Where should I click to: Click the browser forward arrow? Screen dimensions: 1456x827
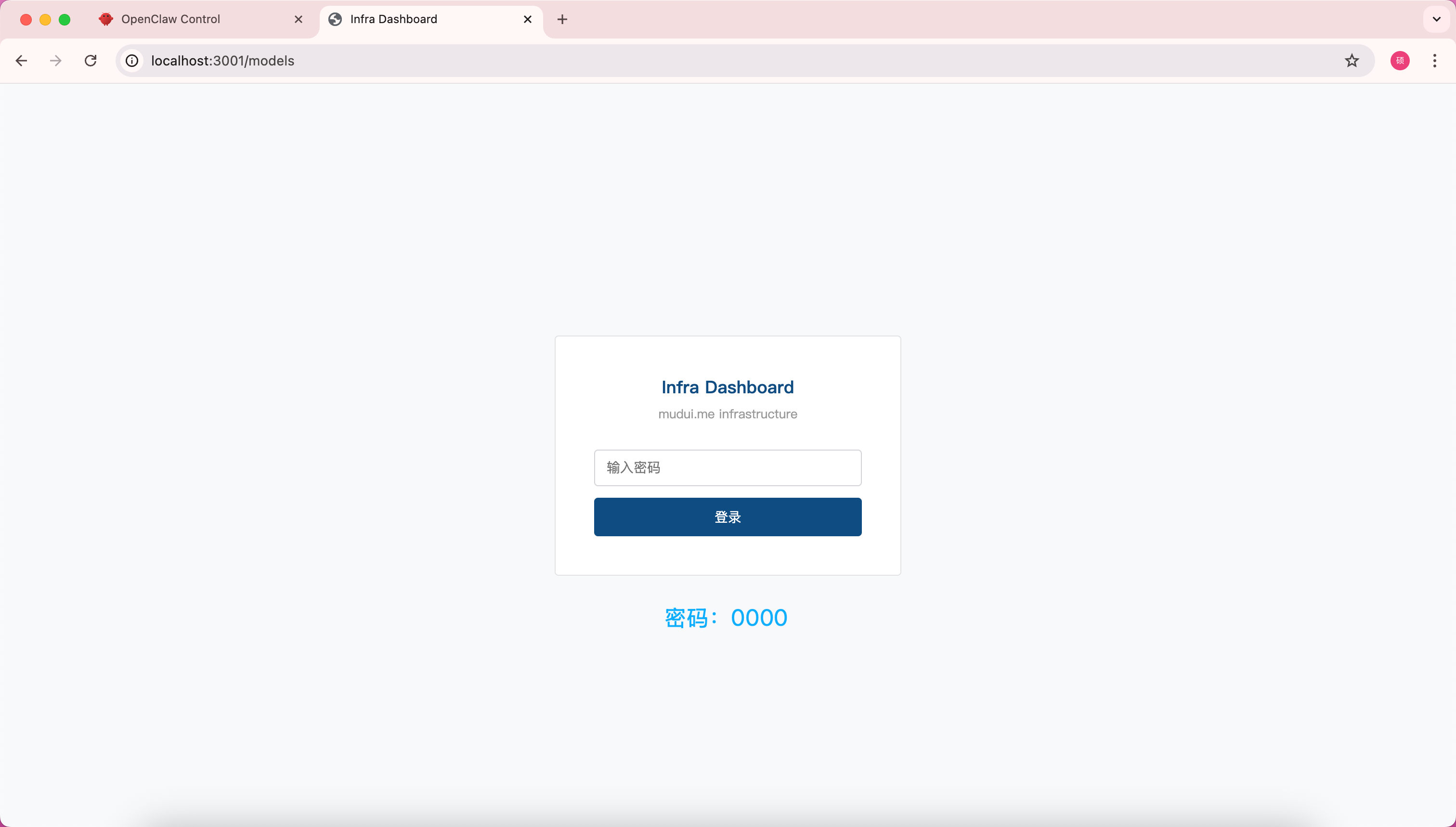pyautogui.click(x=56, y=61)
